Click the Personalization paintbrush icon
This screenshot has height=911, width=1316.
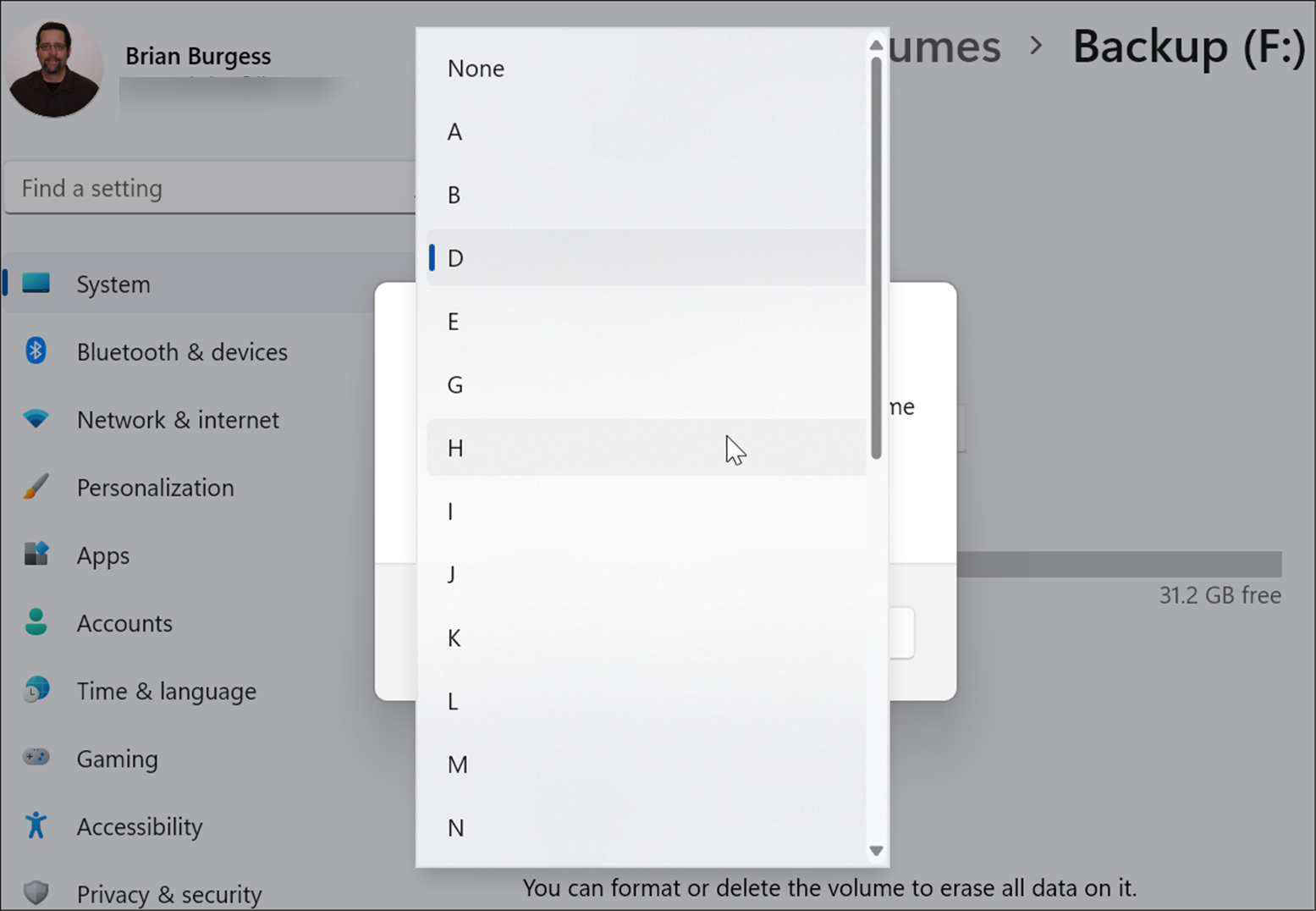(36, 487)
